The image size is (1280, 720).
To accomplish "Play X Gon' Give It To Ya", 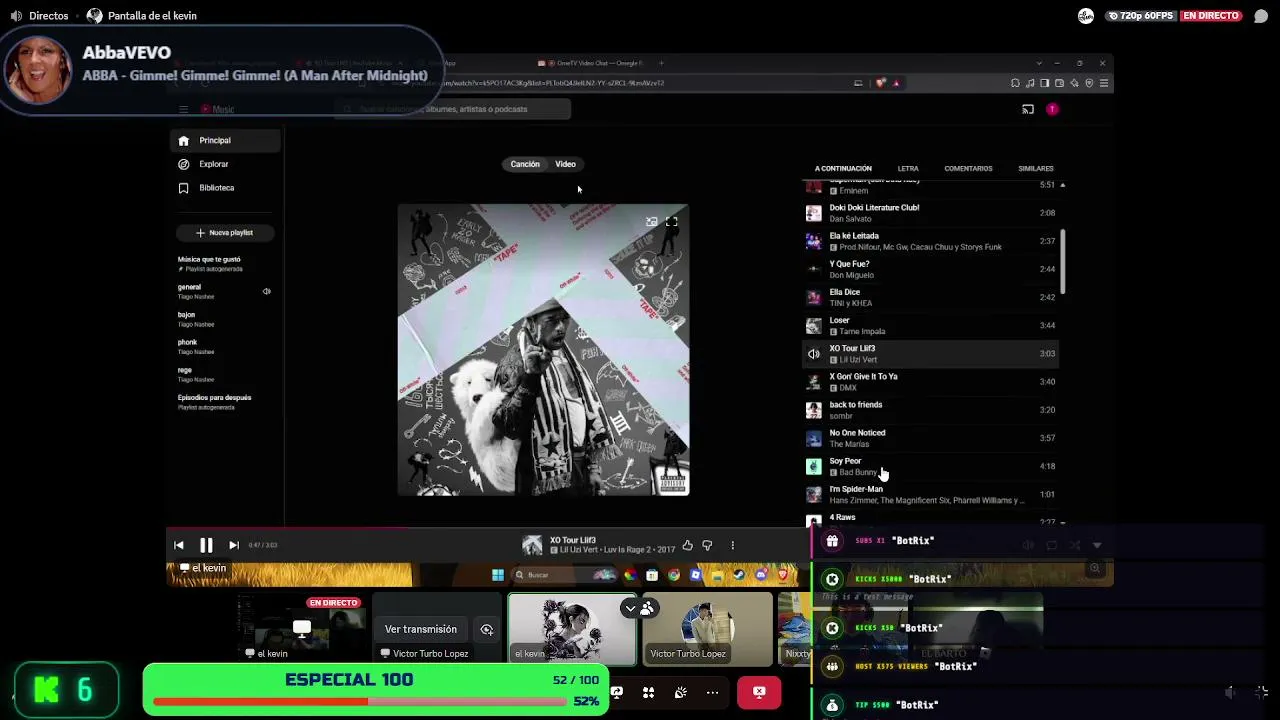I will click(x=931, y=381).
